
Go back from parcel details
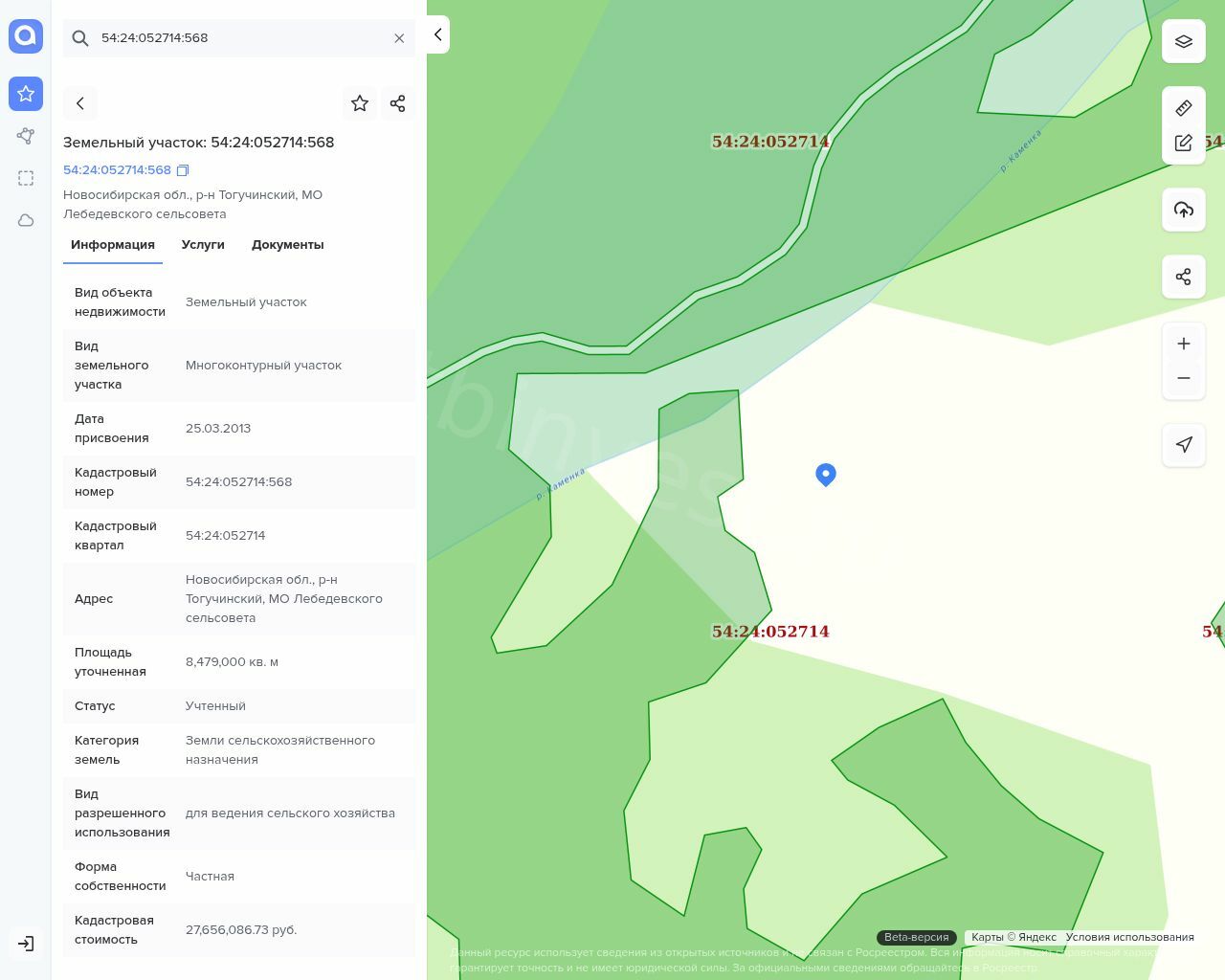click(80, 103)
